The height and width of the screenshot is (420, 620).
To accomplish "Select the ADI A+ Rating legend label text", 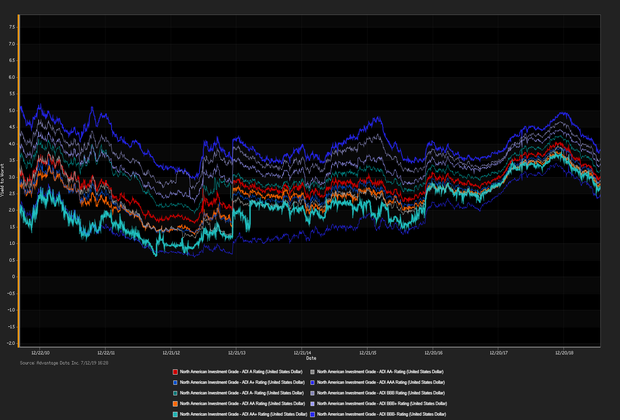I will (242, 383).
